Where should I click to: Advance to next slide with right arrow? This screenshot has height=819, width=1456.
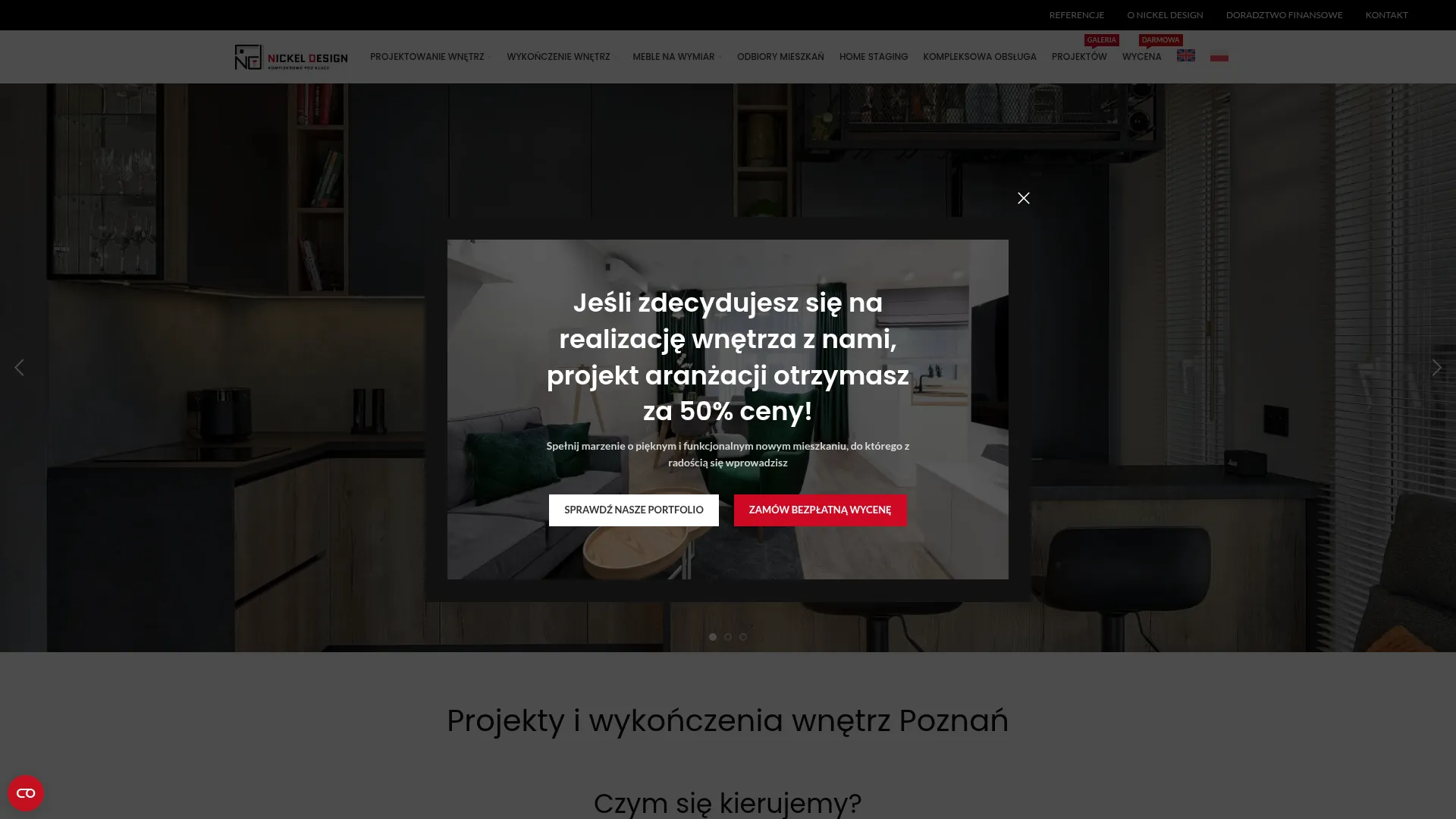click(x=1436, y=367)
